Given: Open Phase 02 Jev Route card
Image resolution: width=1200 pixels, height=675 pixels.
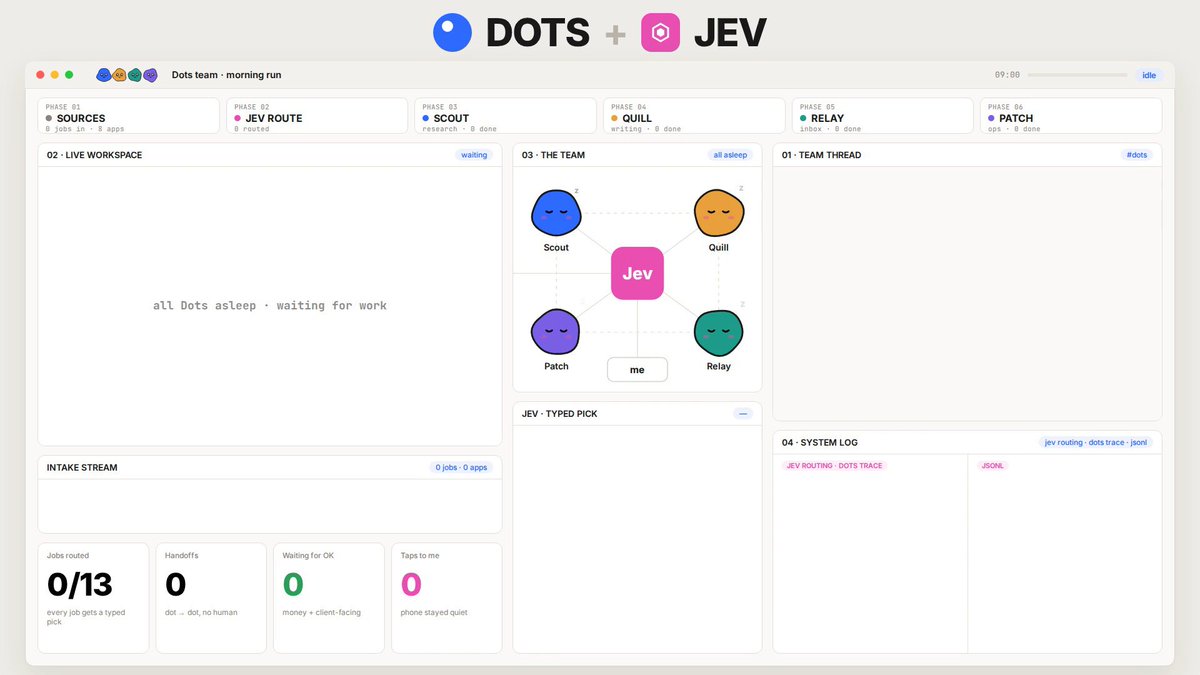Looking at the screenshot, I should [x=317, y=116].
